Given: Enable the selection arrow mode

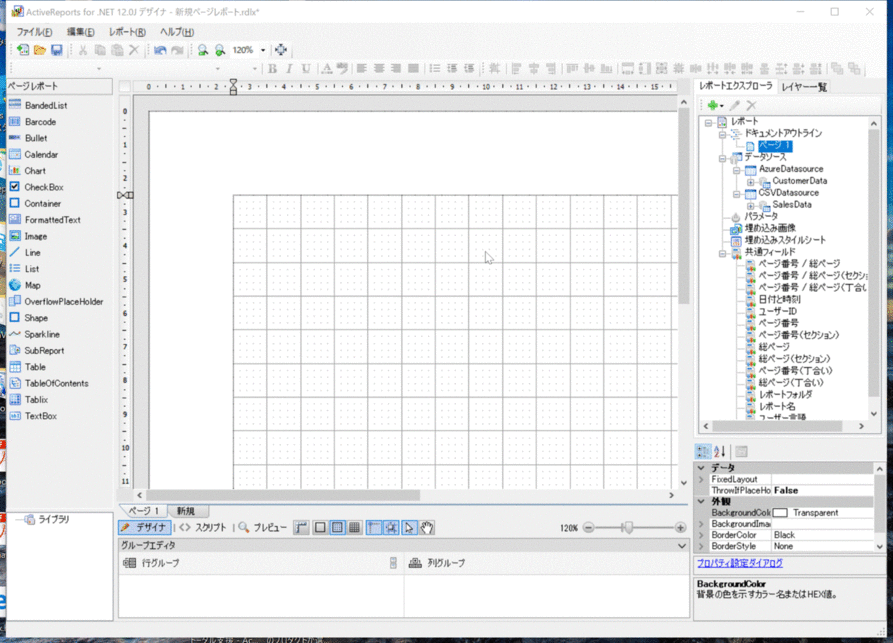Looking at the screenshot, I should point(409,528).
